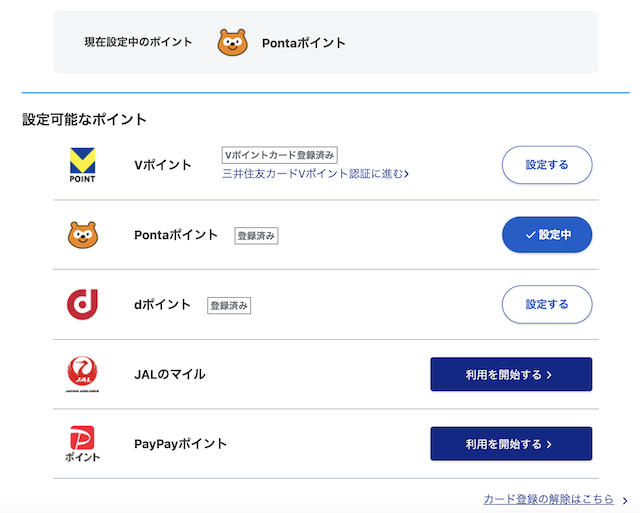This screenshot has height=513, width=640.
Task: Start using JALのマイル with 利用を開始する
Action: pyautogui.click(x=511, y=374)
